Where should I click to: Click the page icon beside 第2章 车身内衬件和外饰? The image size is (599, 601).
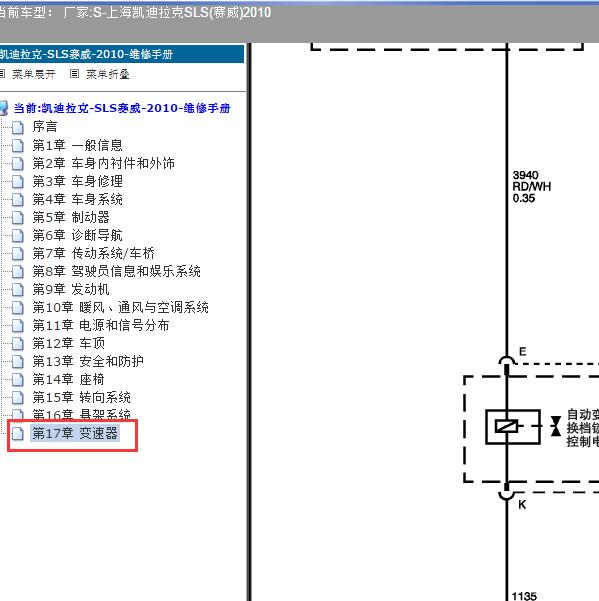click(x=18, y=163)
